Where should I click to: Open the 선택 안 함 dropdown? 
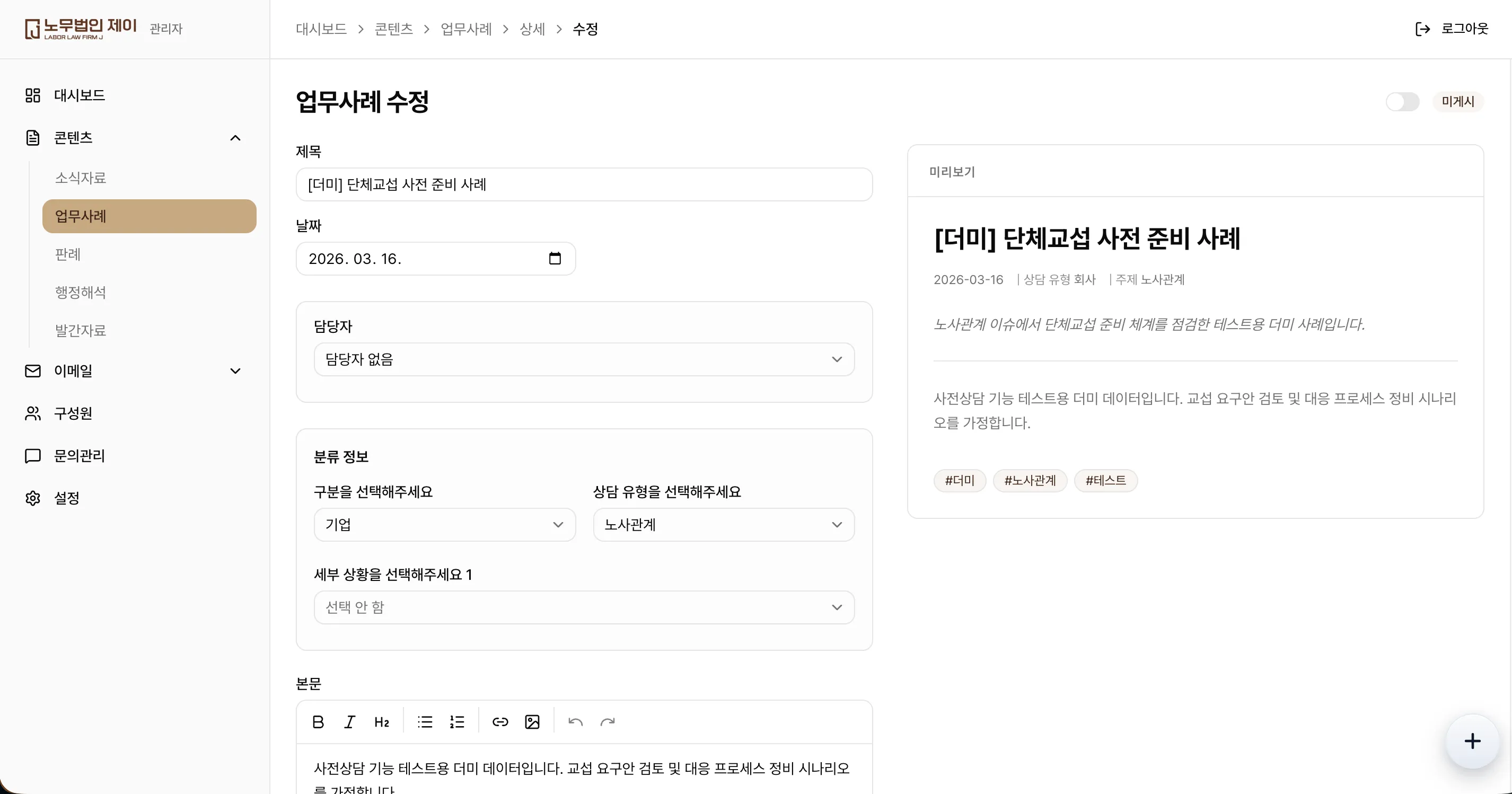584,607
